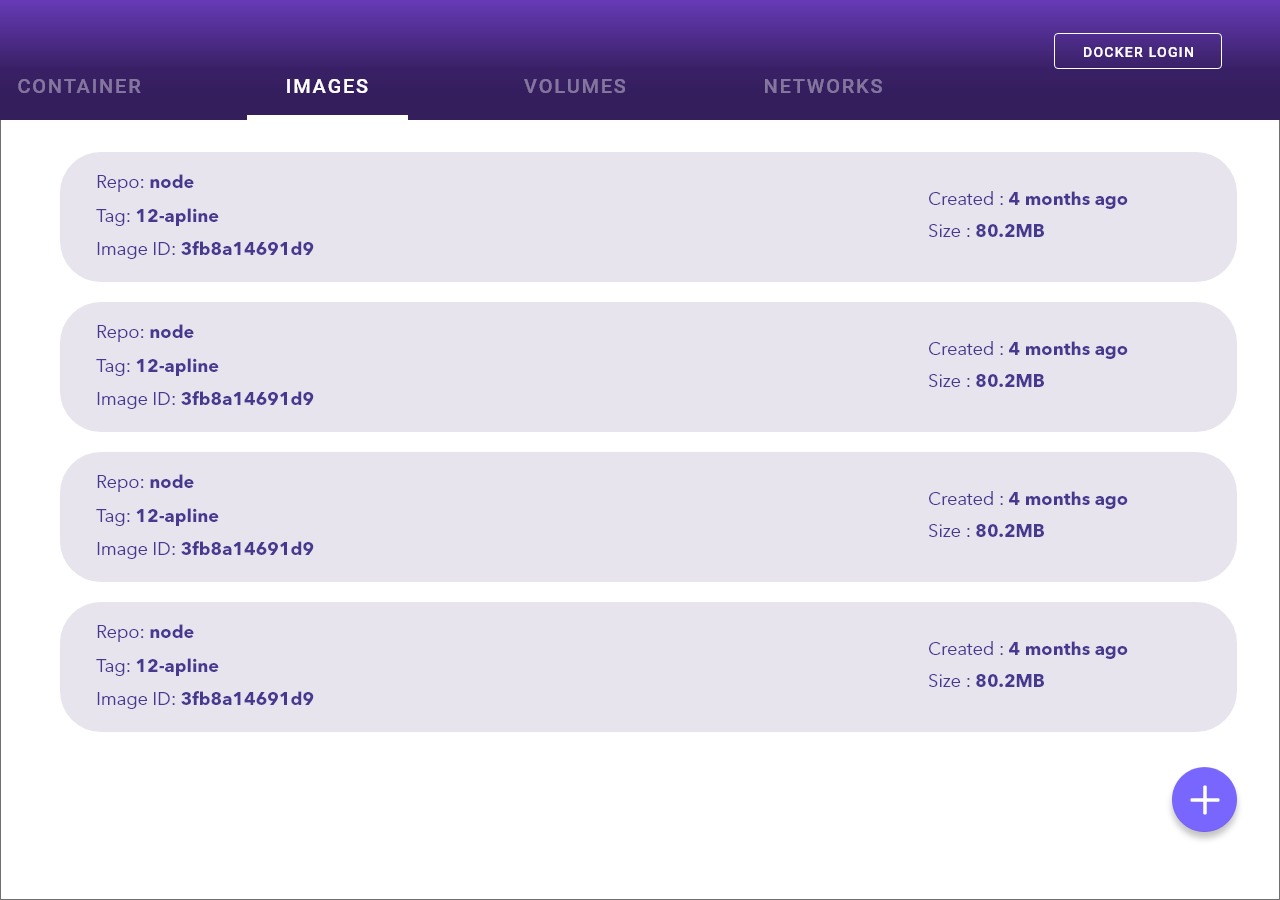The height and width of the screenshot is (900, 1280).
Task: Go to the Networks tab
Action: (823, 87)
